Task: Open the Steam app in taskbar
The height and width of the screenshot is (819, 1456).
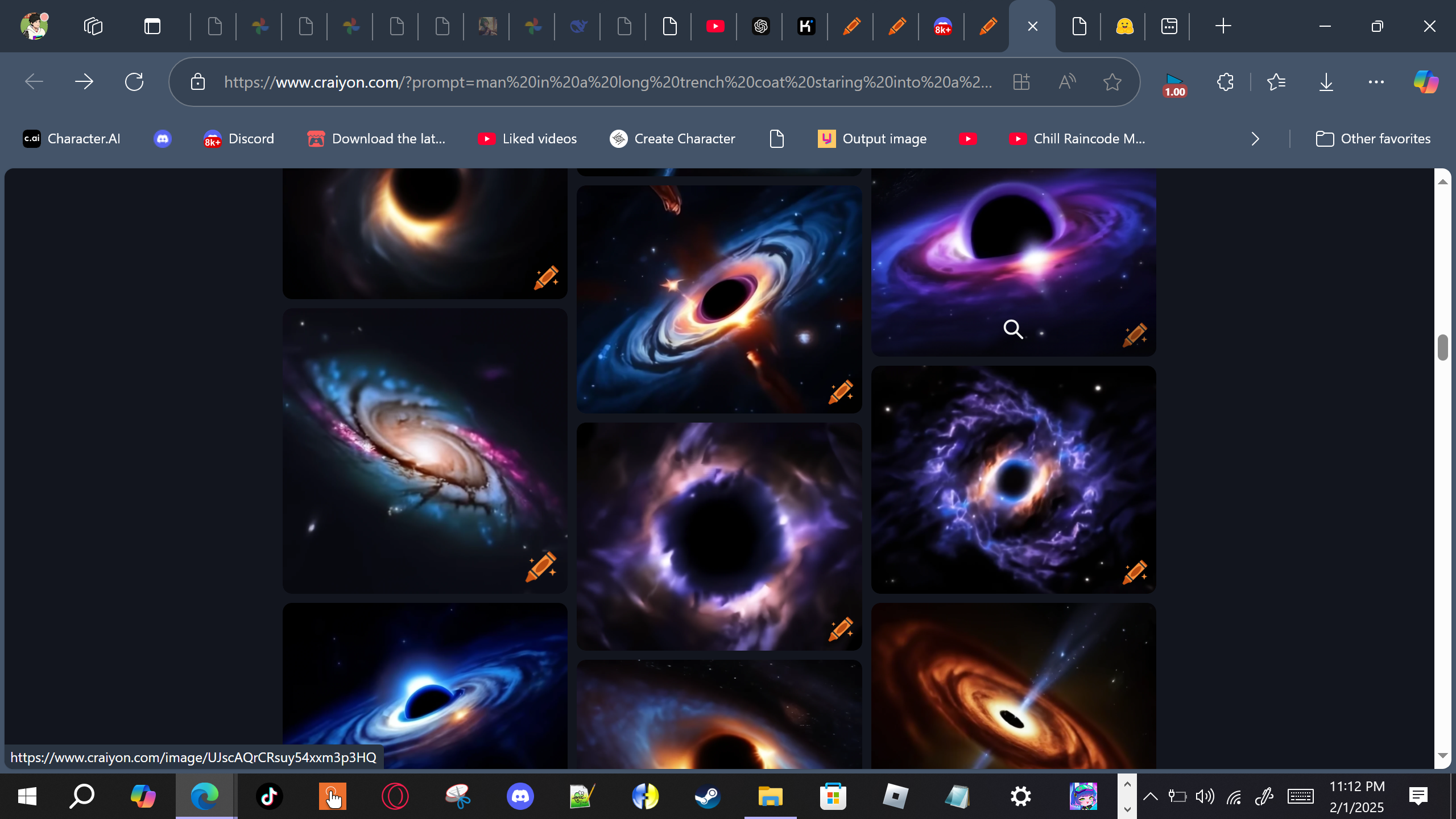Action: click(x=708, y=796)
